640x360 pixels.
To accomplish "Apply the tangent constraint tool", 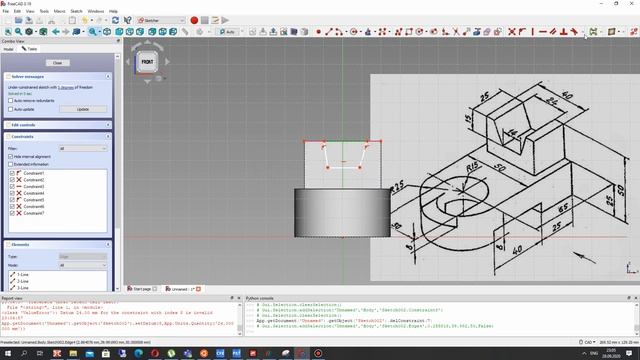I will click(574, 31).
